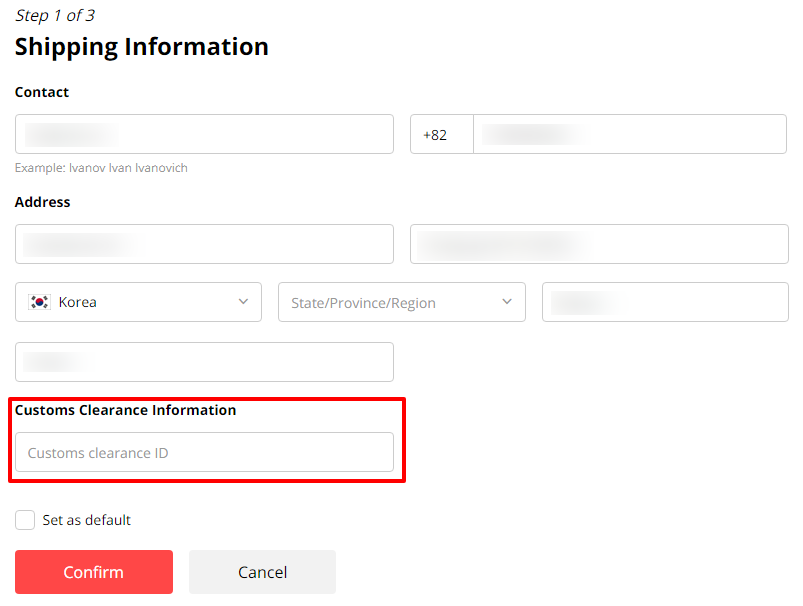Image resolution: width=803 pixels, height=606 pixels.
Task: Click the "Contact" section heading
Action: (x=42, y=92)
